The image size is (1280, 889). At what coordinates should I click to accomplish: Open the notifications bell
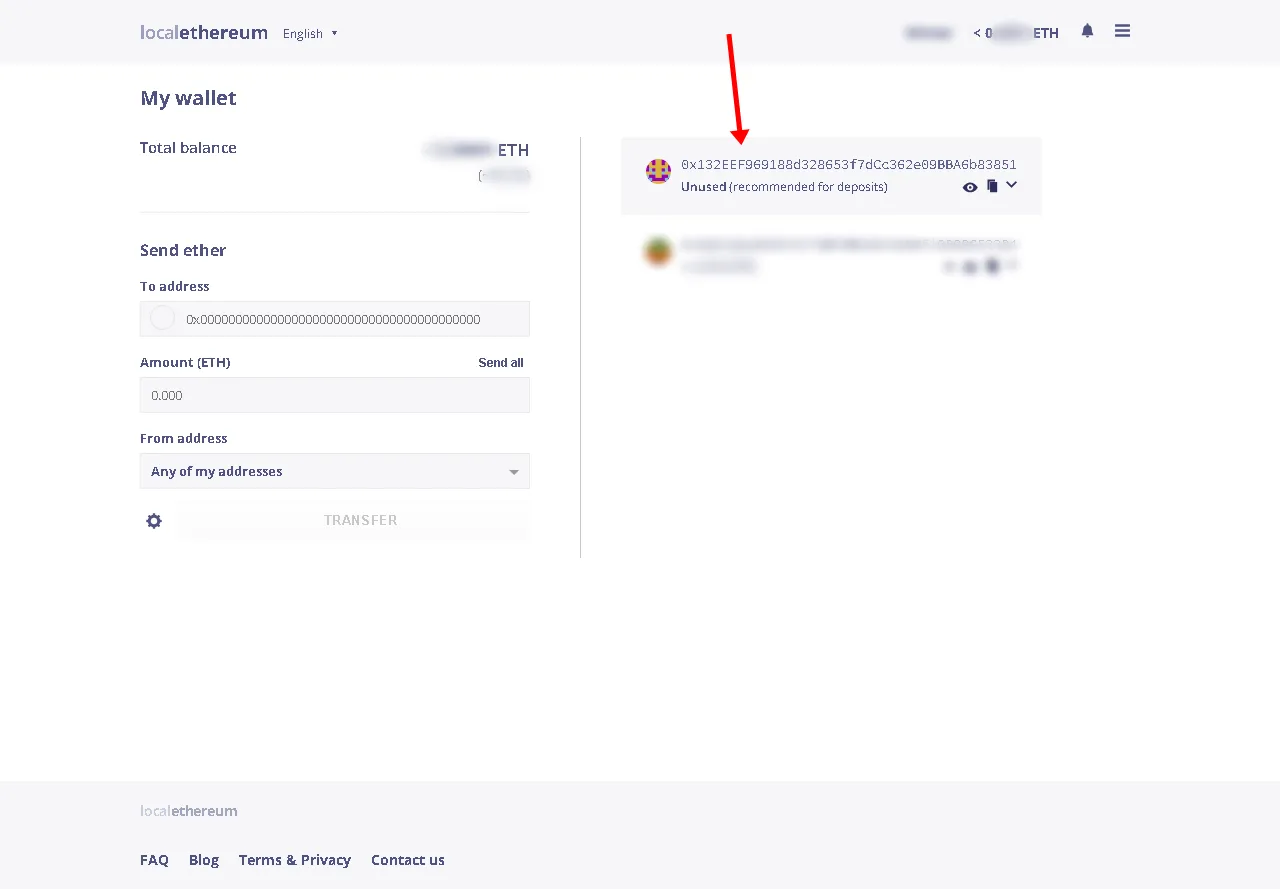[1087, 31]
